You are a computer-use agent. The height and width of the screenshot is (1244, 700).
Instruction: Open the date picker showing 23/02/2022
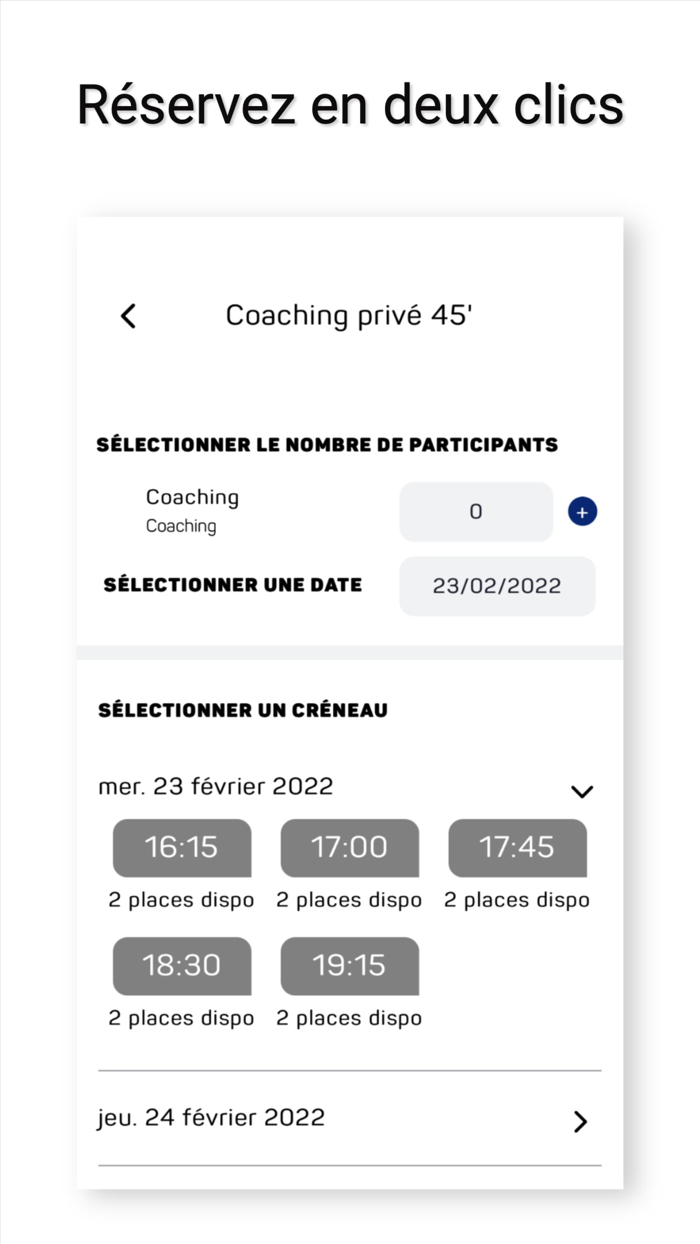click(497, 586)
